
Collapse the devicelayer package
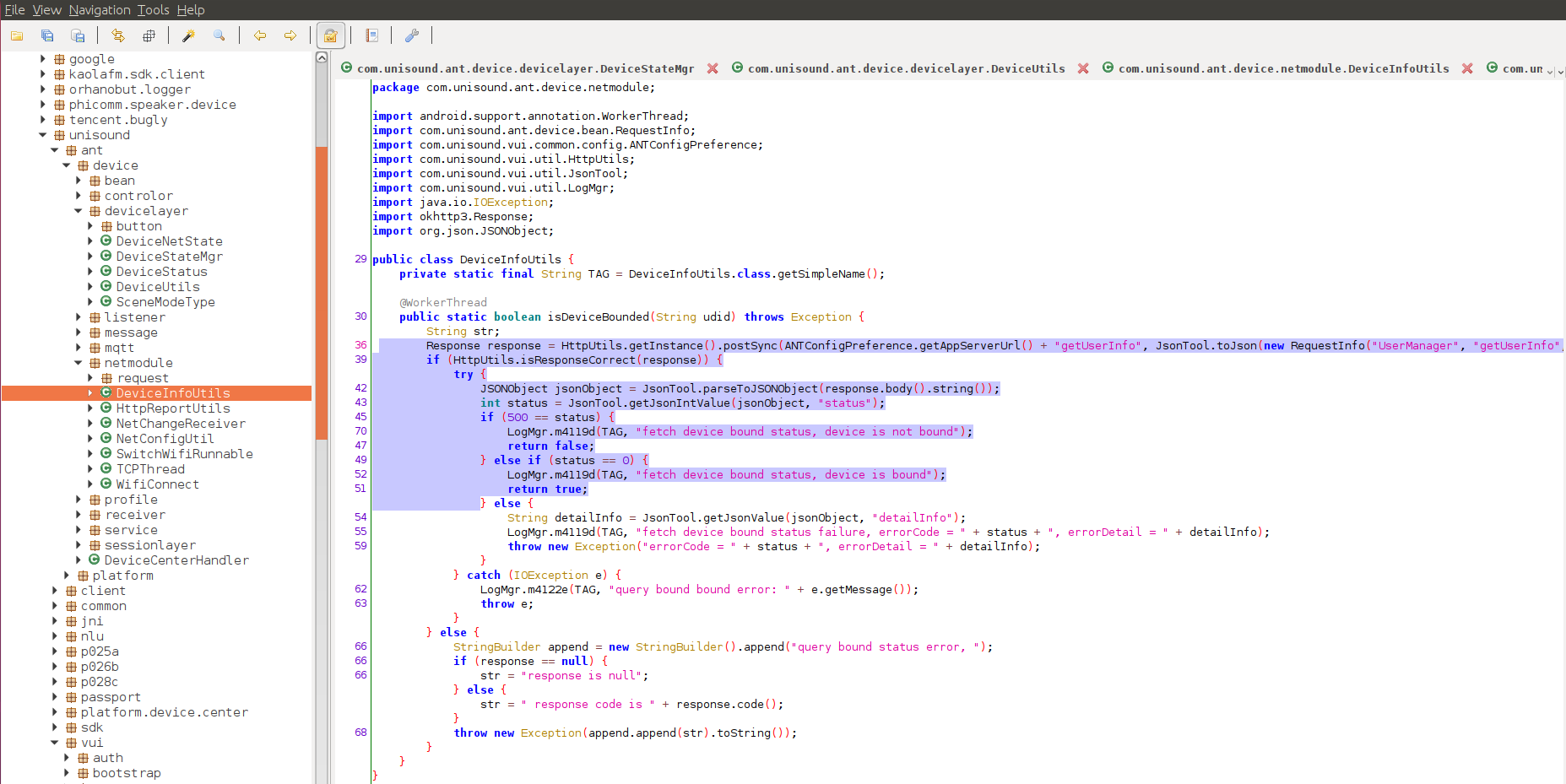coord(79,211)
